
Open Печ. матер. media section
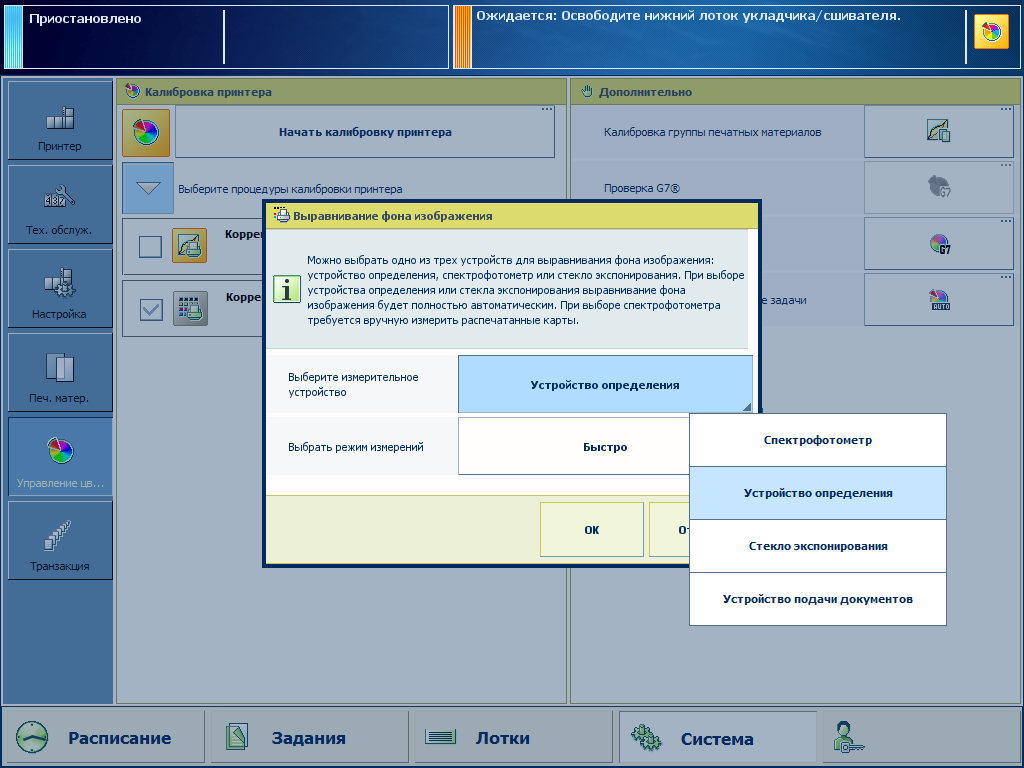pyautogui.click(x=60, y=373)
